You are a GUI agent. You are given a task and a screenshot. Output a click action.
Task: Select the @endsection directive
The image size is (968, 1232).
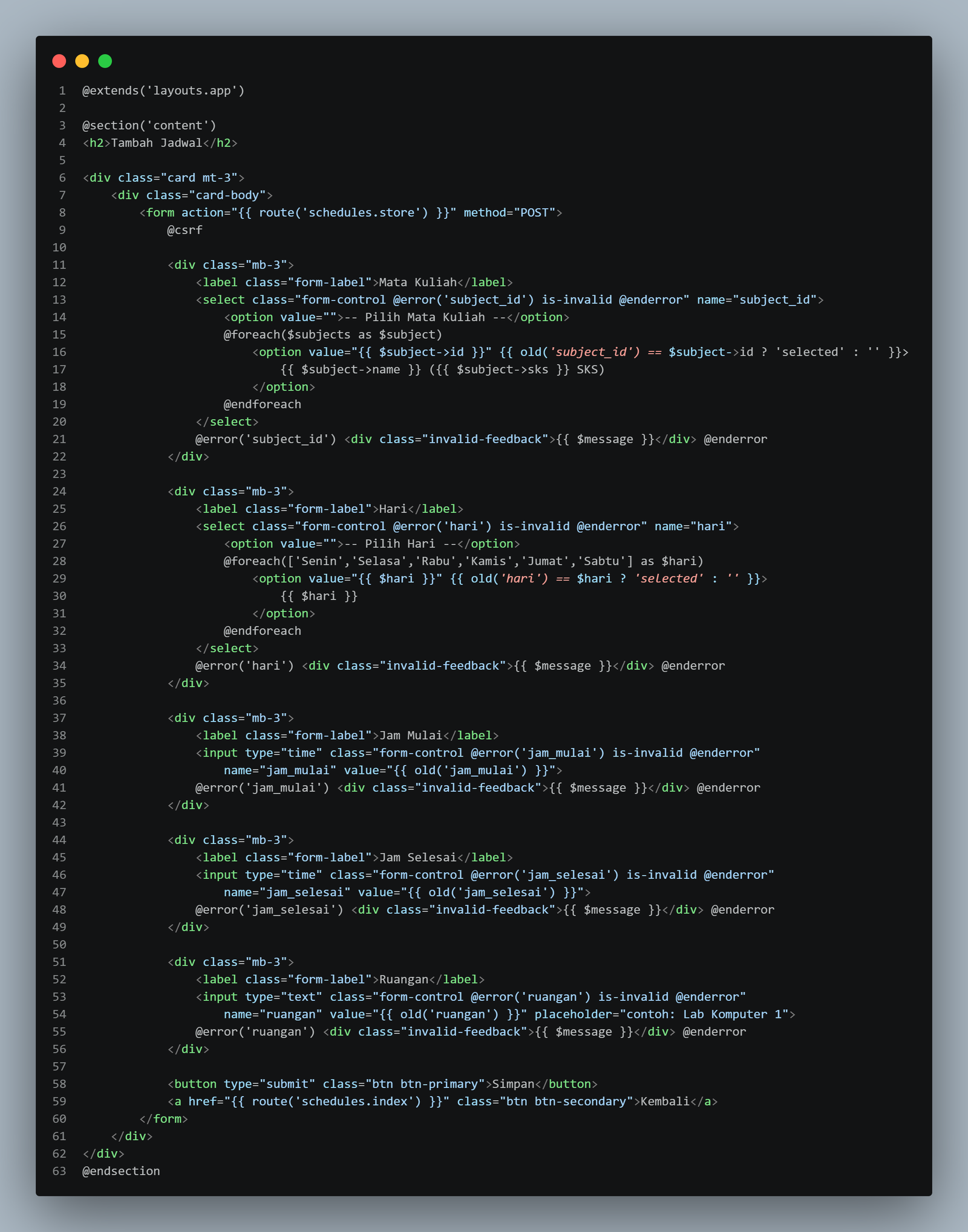point(121,1172)
